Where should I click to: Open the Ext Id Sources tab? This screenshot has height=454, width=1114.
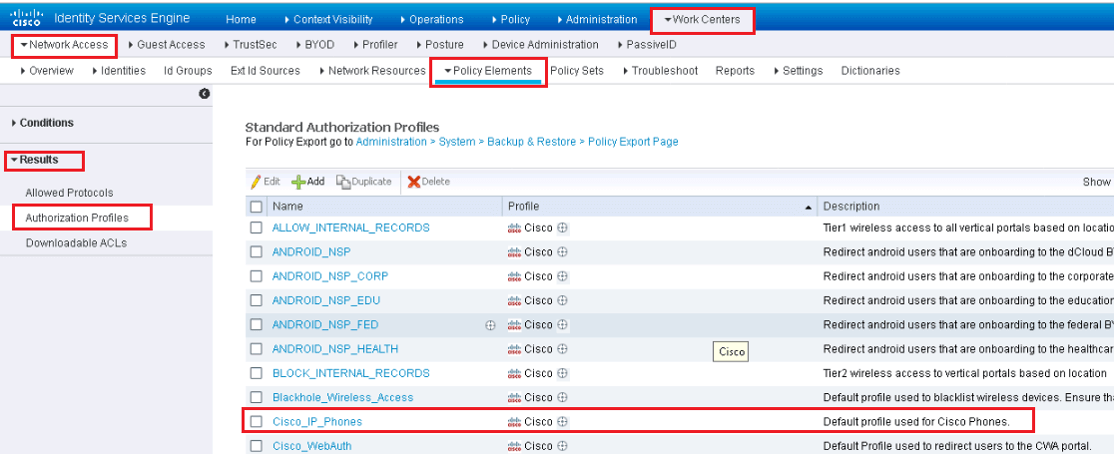click(x=265, y=70)
